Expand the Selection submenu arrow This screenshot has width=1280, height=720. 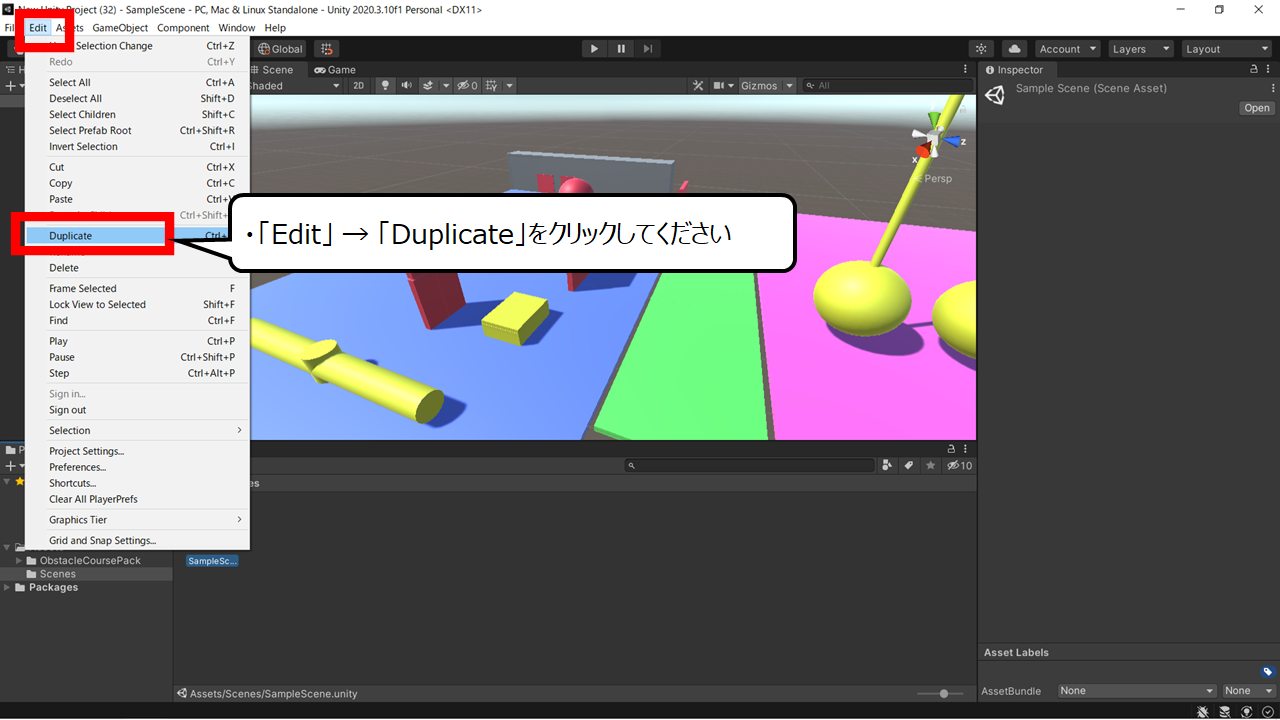239,431
